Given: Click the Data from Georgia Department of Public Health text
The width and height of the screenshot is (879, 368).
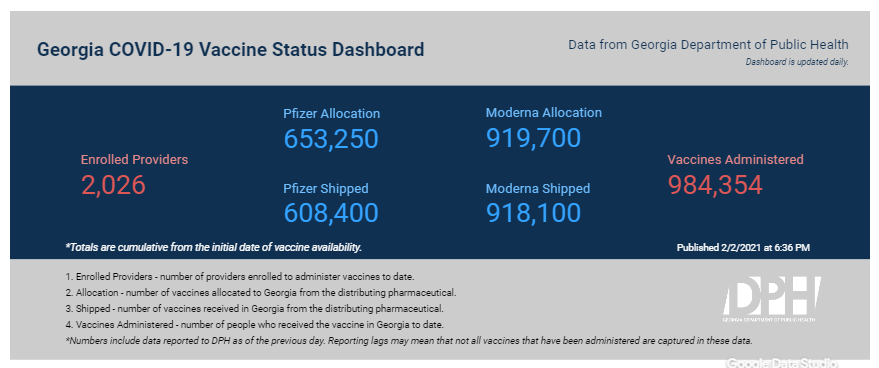Looking at the screenshot, I should point(708,44).
